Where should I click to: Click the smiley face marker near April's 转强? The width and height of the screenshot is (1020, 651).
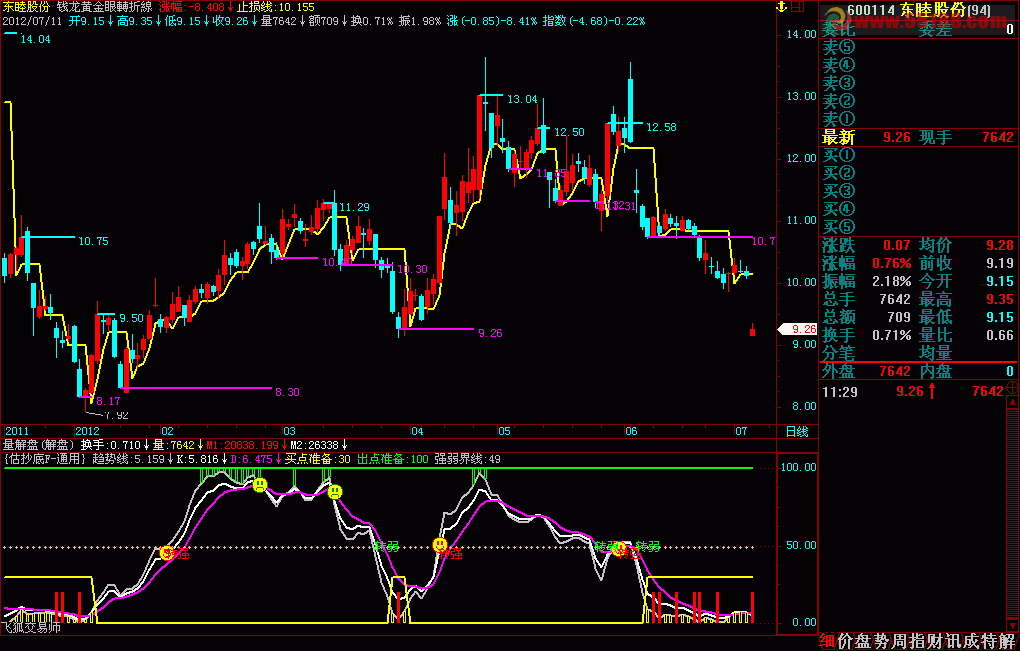point(440,545)
